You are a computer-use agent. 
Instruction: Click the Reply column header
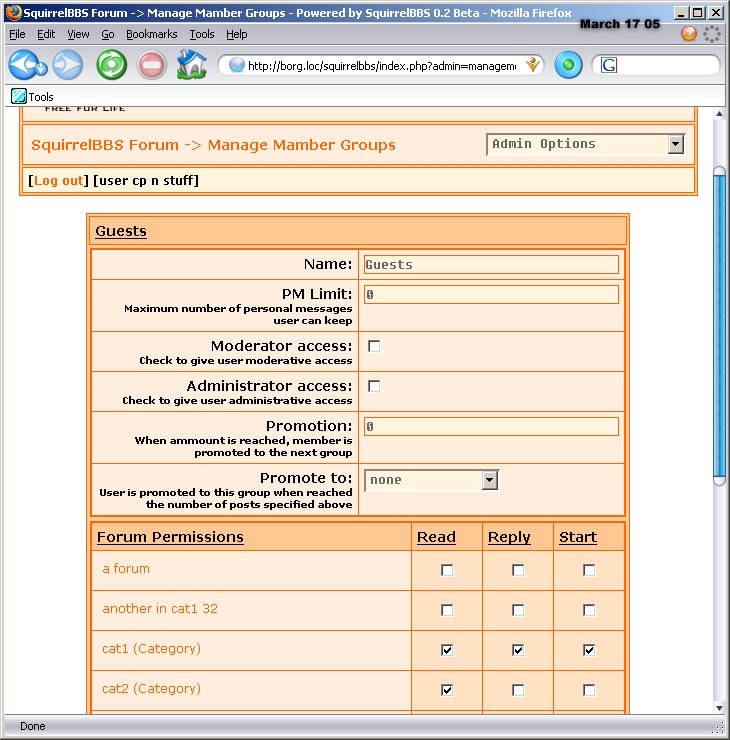point(509,537)
